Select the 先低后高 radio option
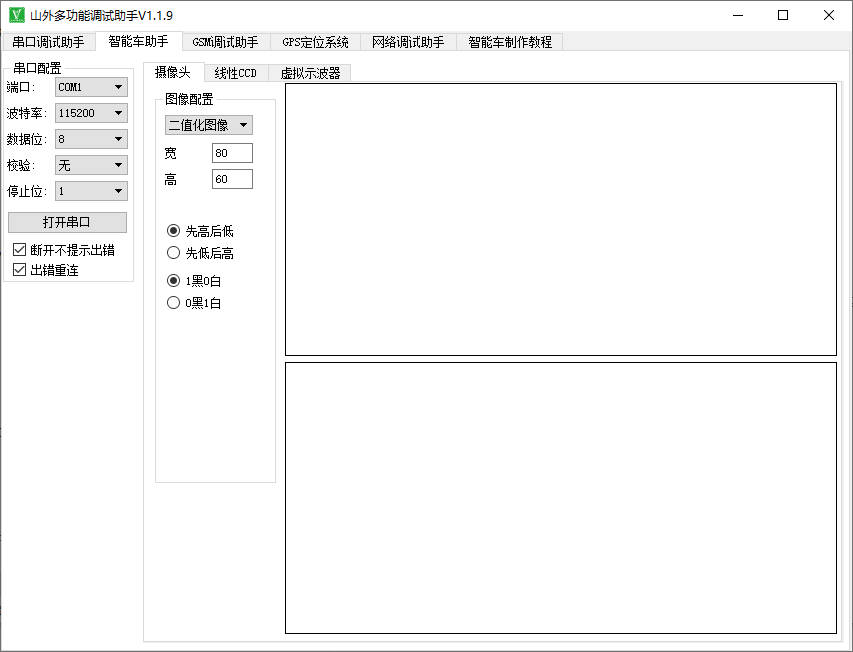 coord(174,253)
